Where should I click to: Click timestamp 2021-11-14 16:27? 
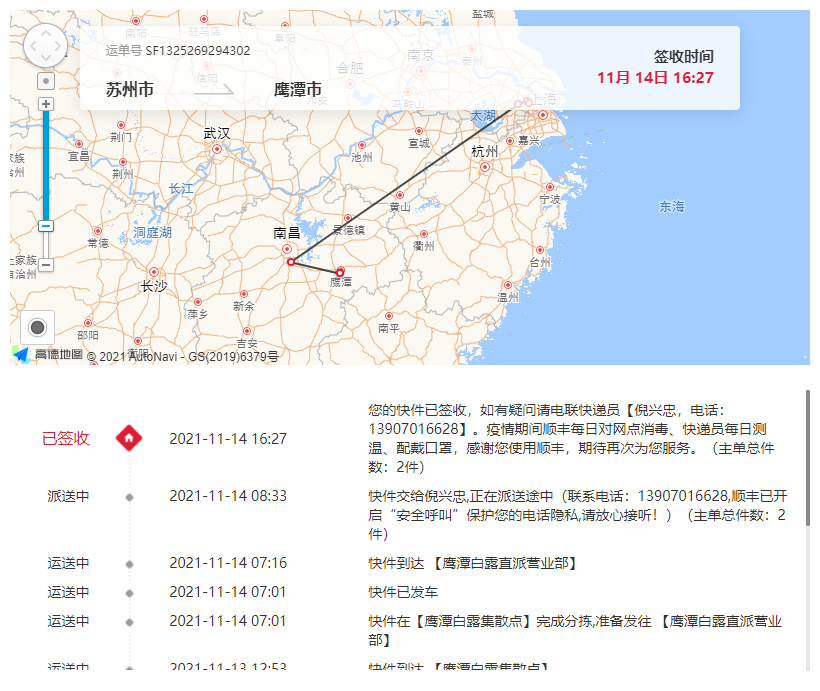228,438
